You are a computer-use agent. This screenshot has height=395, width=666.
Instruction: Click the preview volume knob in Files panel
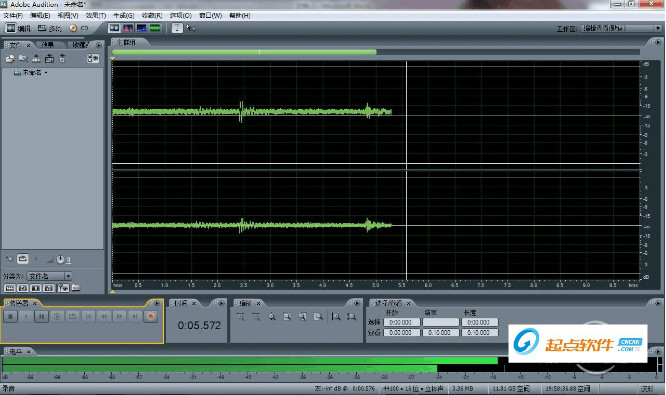click(60, 259)
